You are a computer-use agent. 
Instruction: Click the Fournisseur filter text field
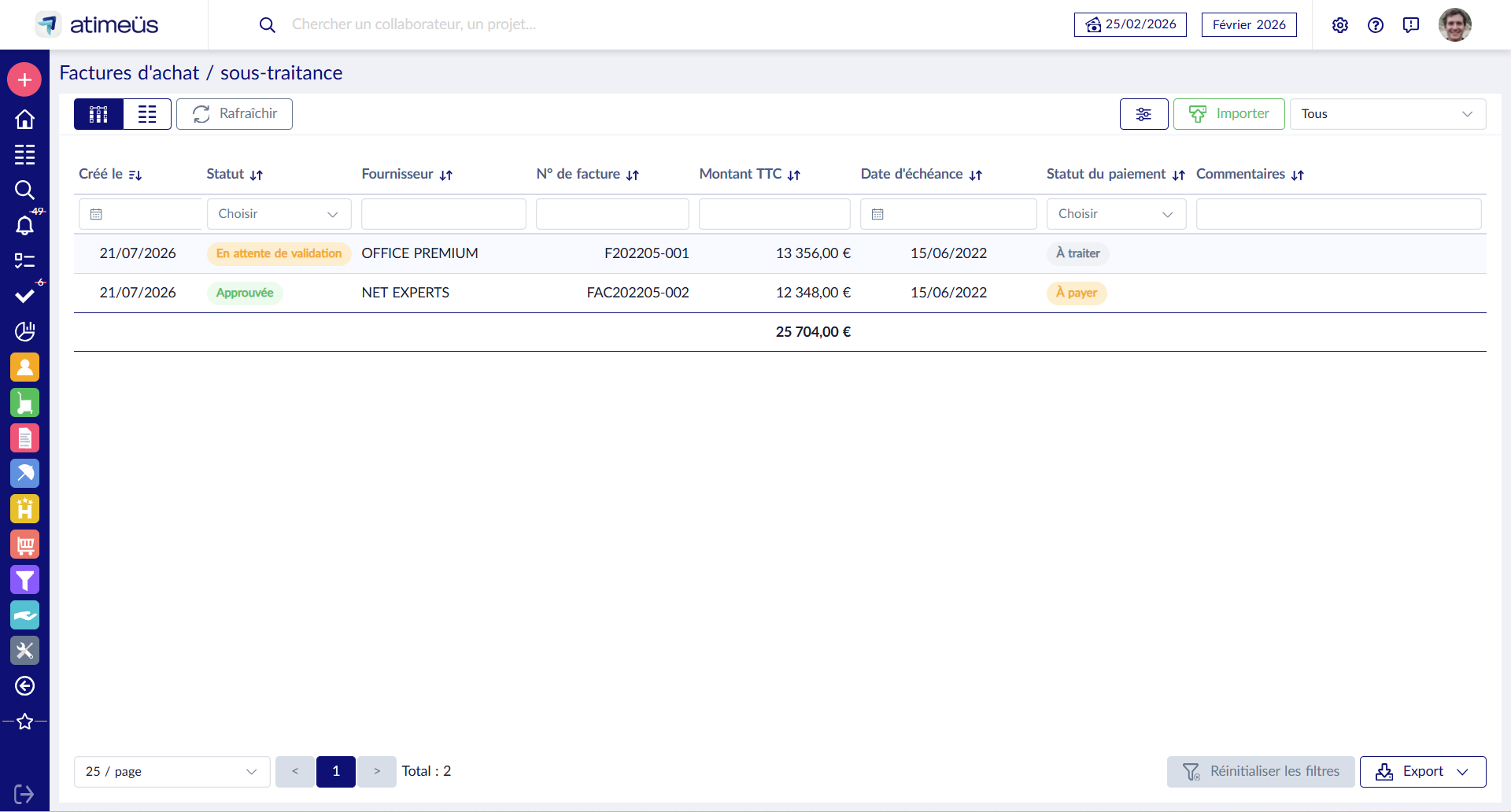point(444,214)
